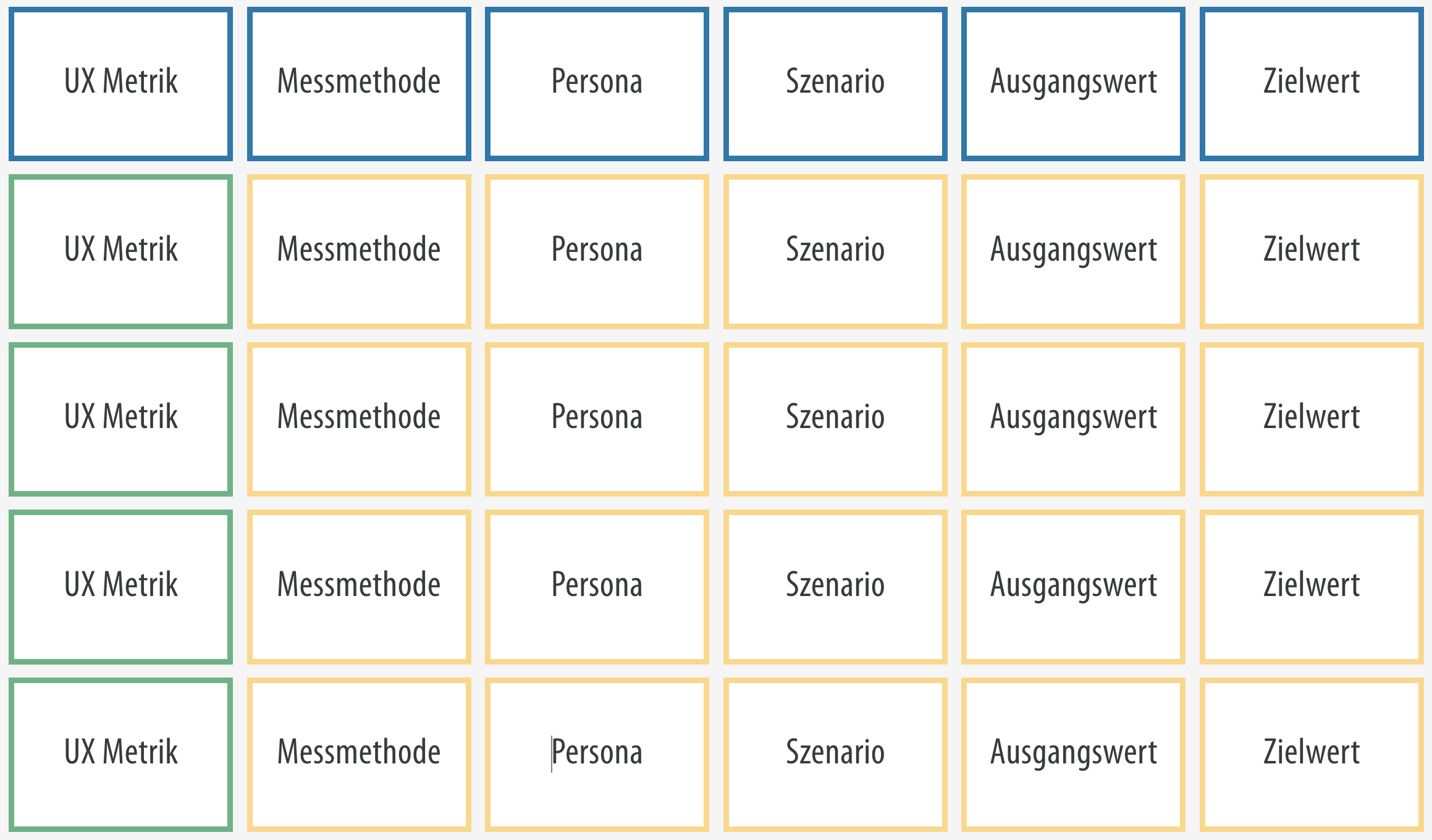Click the Szenario box in the bottom row
1432x840 pixels.
point(835,755)
